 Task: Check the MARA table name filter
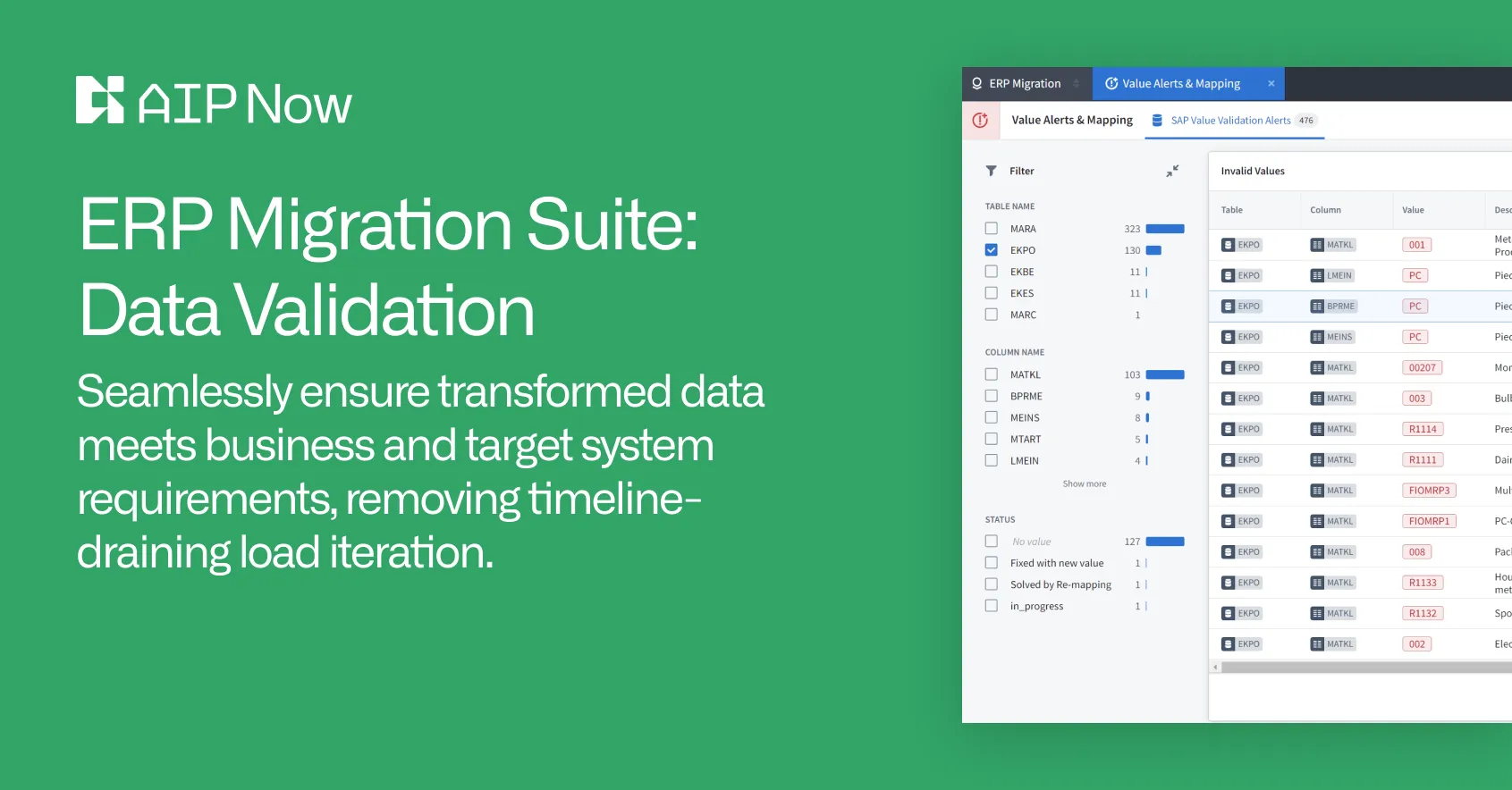tap(991, 229)
